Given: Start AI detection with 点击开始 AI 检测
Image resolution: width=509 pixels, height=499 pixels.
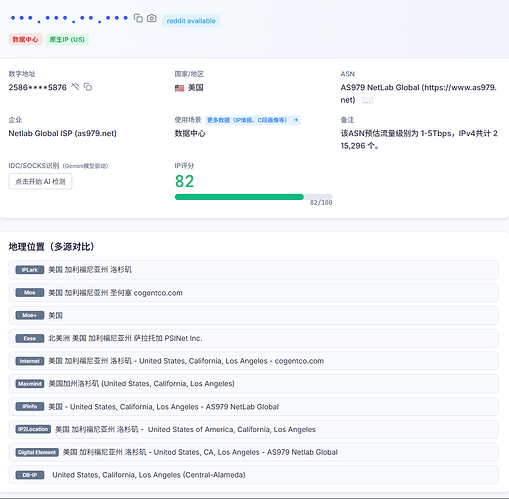Looking at the screenshot, I should pos(40,181).
